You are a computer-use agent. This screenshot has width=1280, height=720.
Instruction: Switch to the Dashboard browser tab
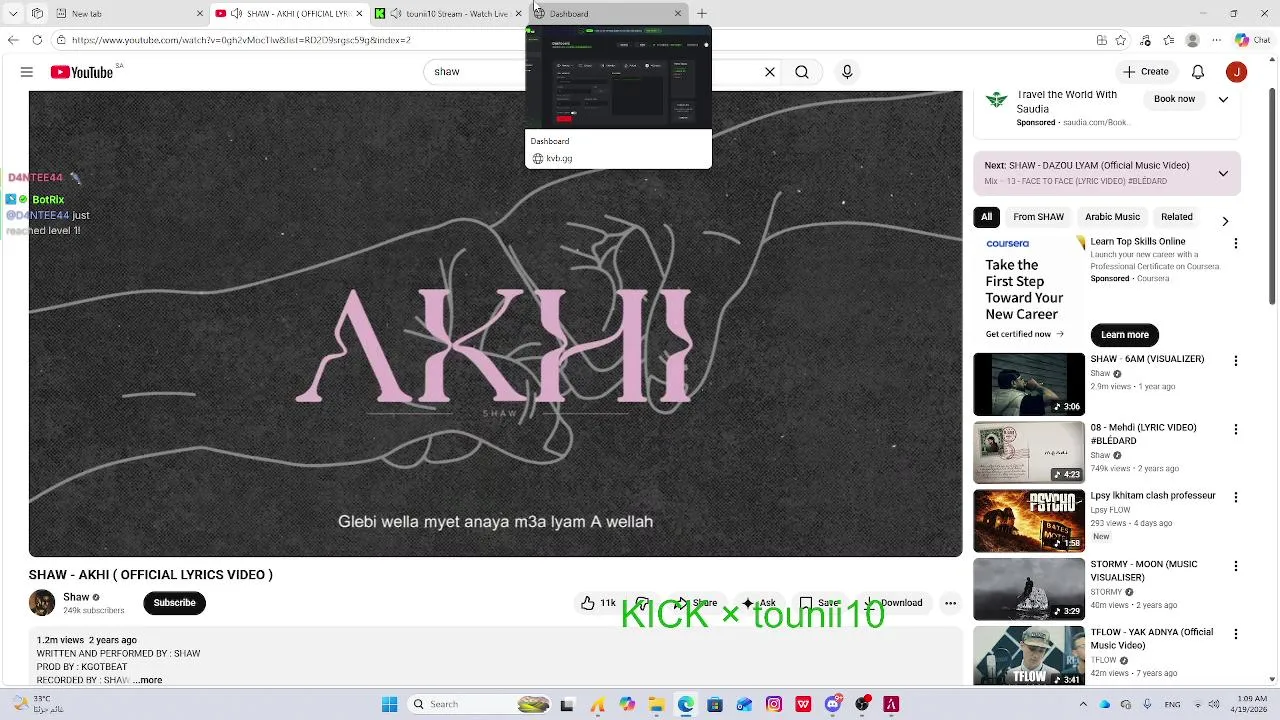coord(607,13)
